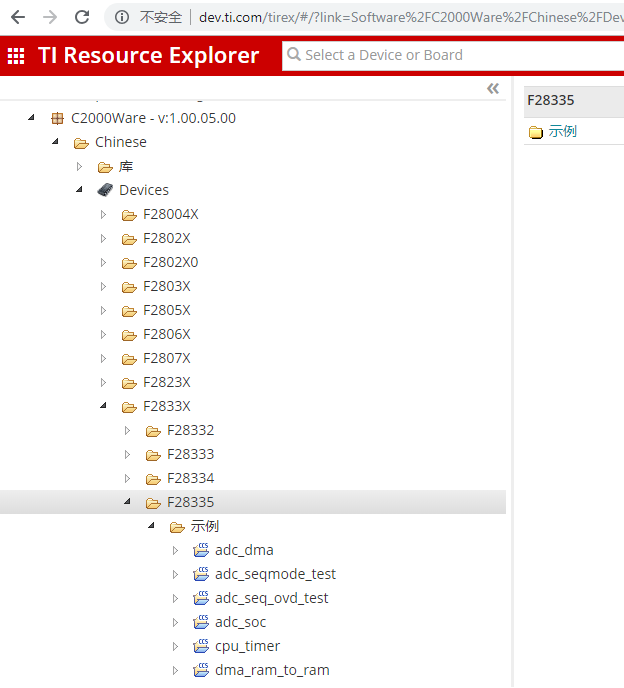Expand the F2802X0 folder arrow
The width and height of the screenshot is (624, 688).
click(x=103, y=262)
